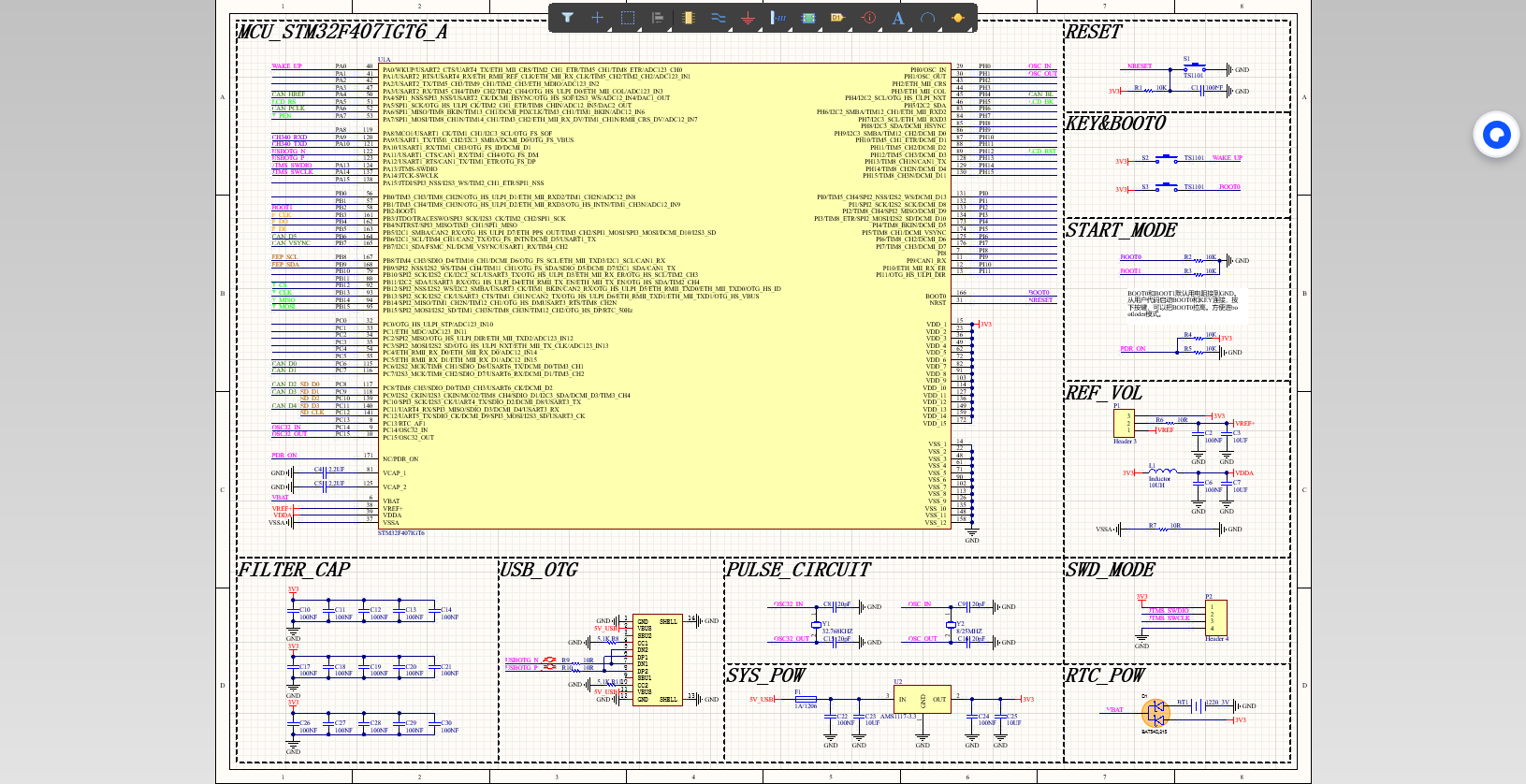The height and width of the screenshot is (784, 1526).
Task: Open the align objects tool
Action: pos(658,18)
